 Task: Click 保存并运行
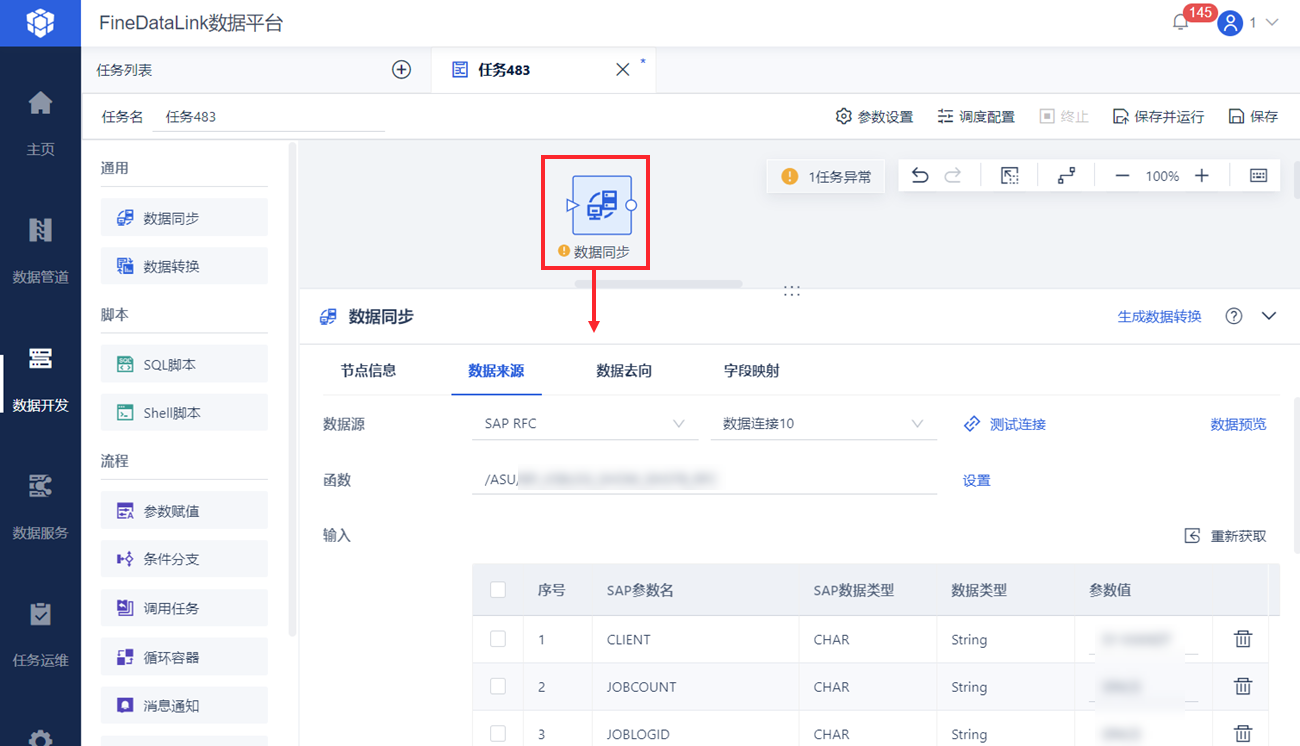coord(1158,117)
